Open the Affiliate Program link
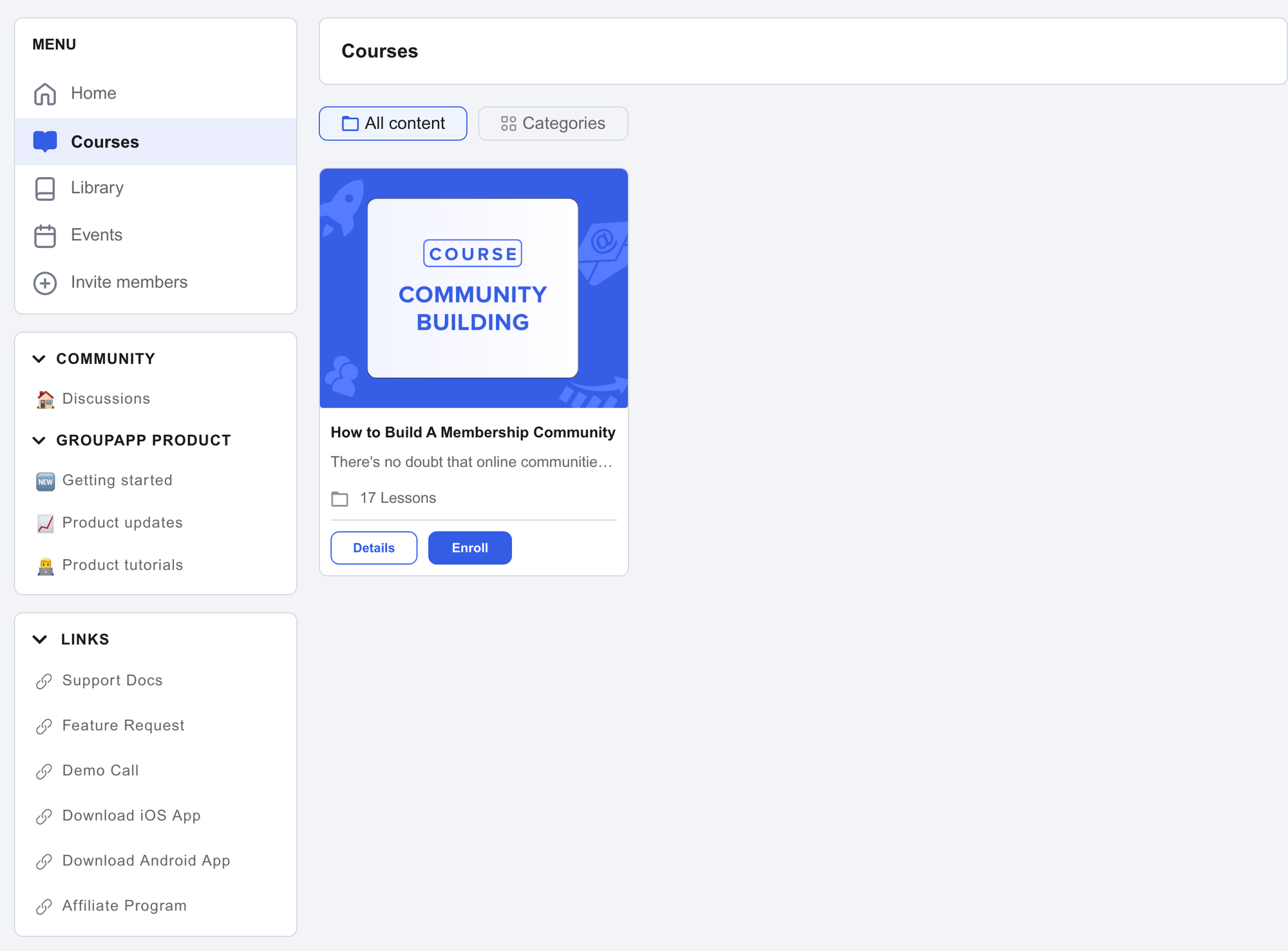 [123, 905]
